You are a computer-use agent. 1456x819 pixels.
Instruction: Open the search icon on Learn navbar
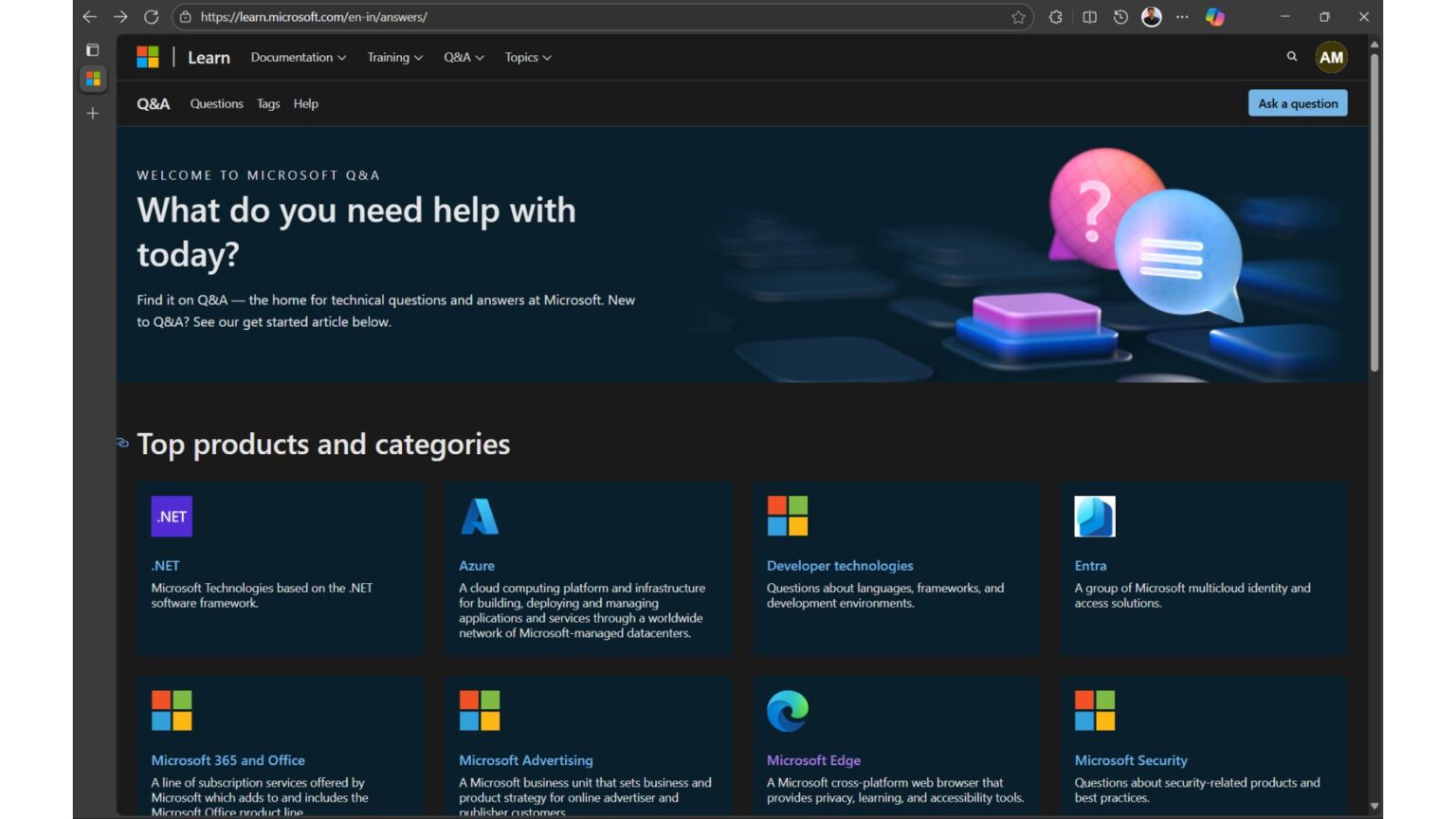click(1291, 57)
